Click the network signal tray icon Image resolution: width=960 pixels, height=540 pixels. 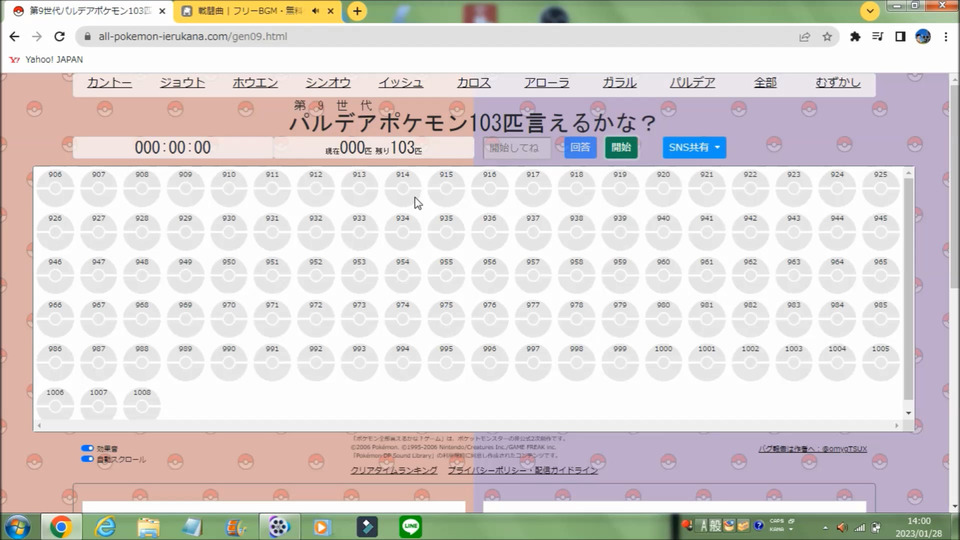(x=860, y=528)
